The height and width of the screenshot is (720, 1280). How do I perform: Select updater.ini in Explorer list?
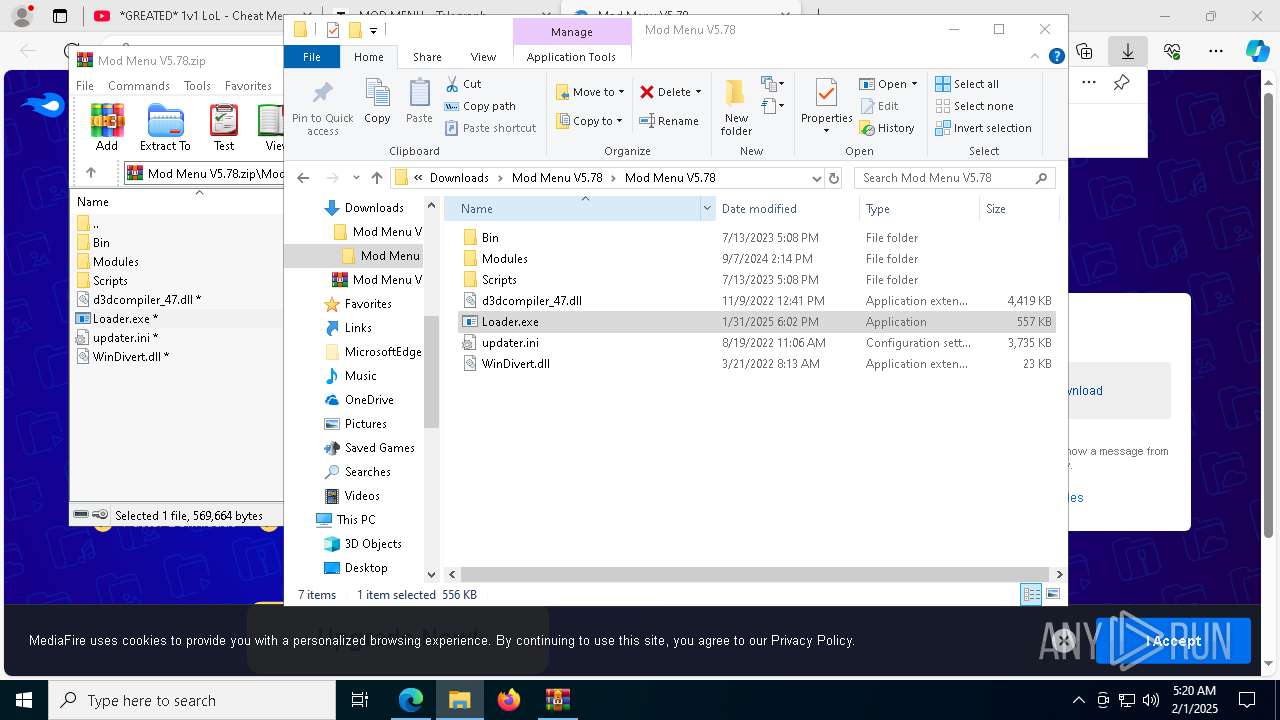point(756,343)
